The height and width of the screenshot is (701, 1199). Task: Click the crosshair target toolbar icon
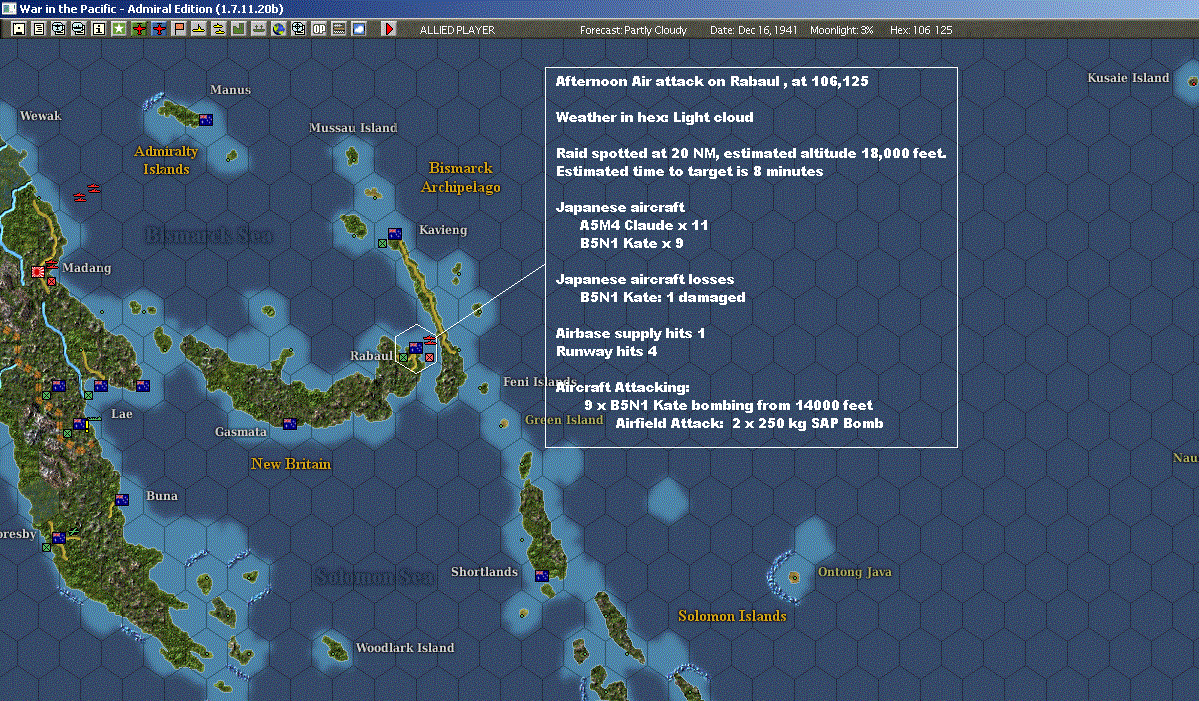[x=298, y=29]
